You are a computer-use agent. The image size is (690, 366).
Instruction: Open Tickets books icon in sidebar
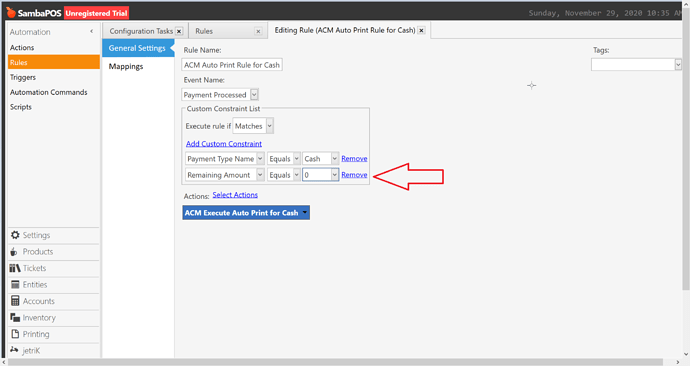[x=15, y=268]
